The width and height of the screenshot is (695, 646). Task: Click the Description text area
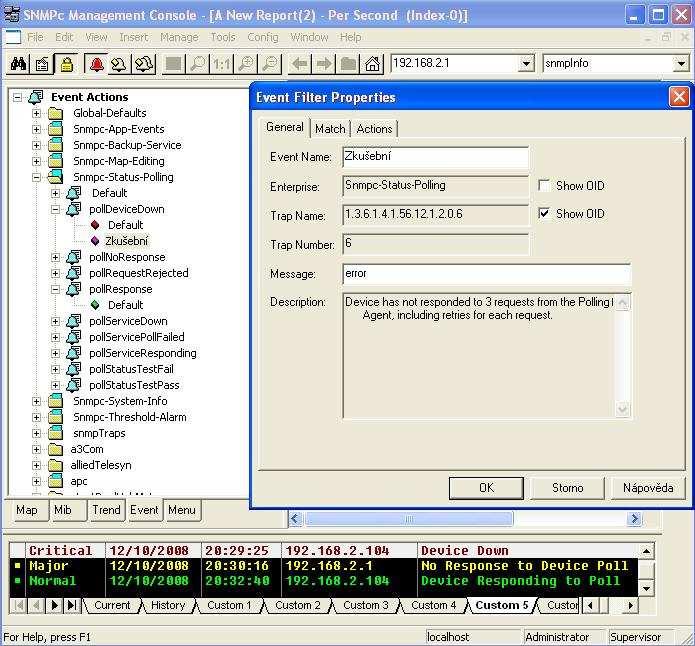click(487, 356)
